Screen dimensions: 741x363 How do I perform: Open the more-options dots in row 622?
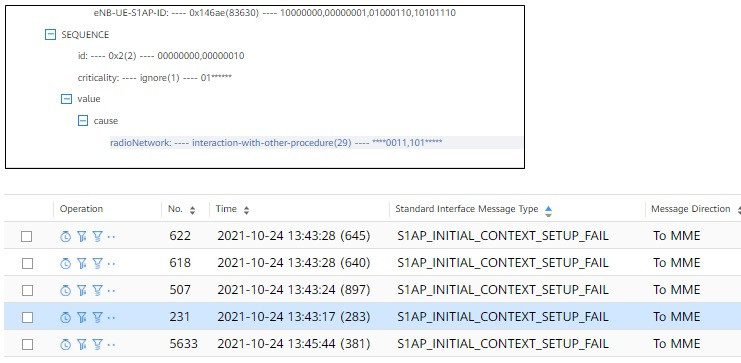coord(111,237)
